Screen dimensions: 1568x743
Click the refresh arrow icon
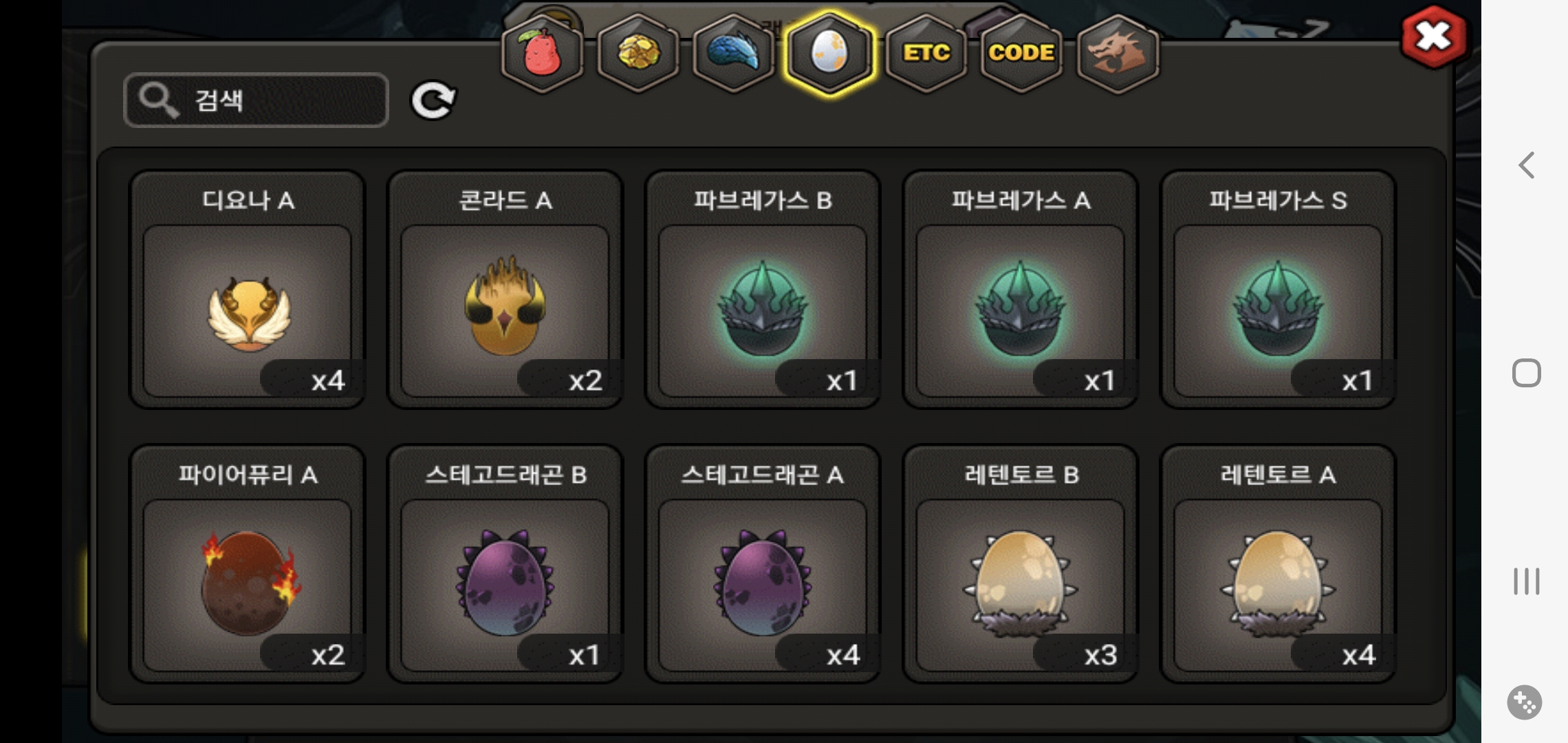[x=433, y=101]
